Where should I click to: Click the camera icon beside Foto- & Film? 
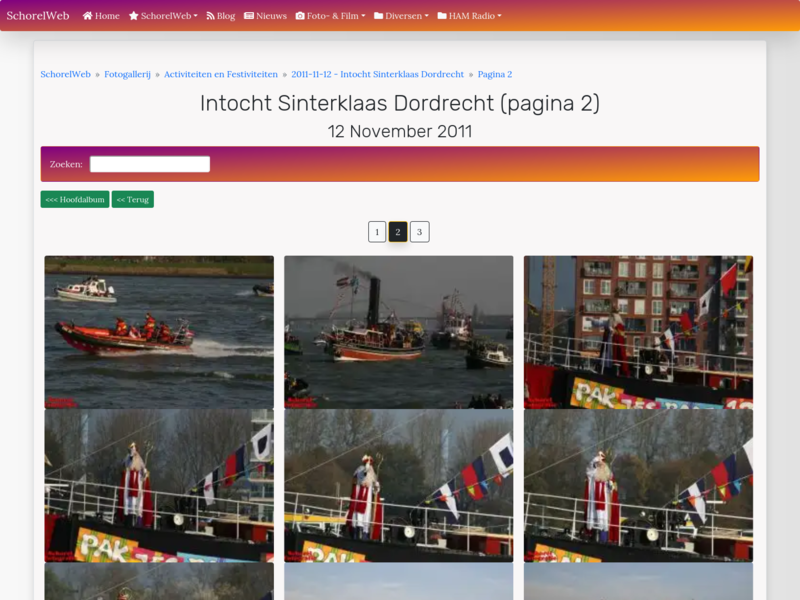click(x=300, y=16)
